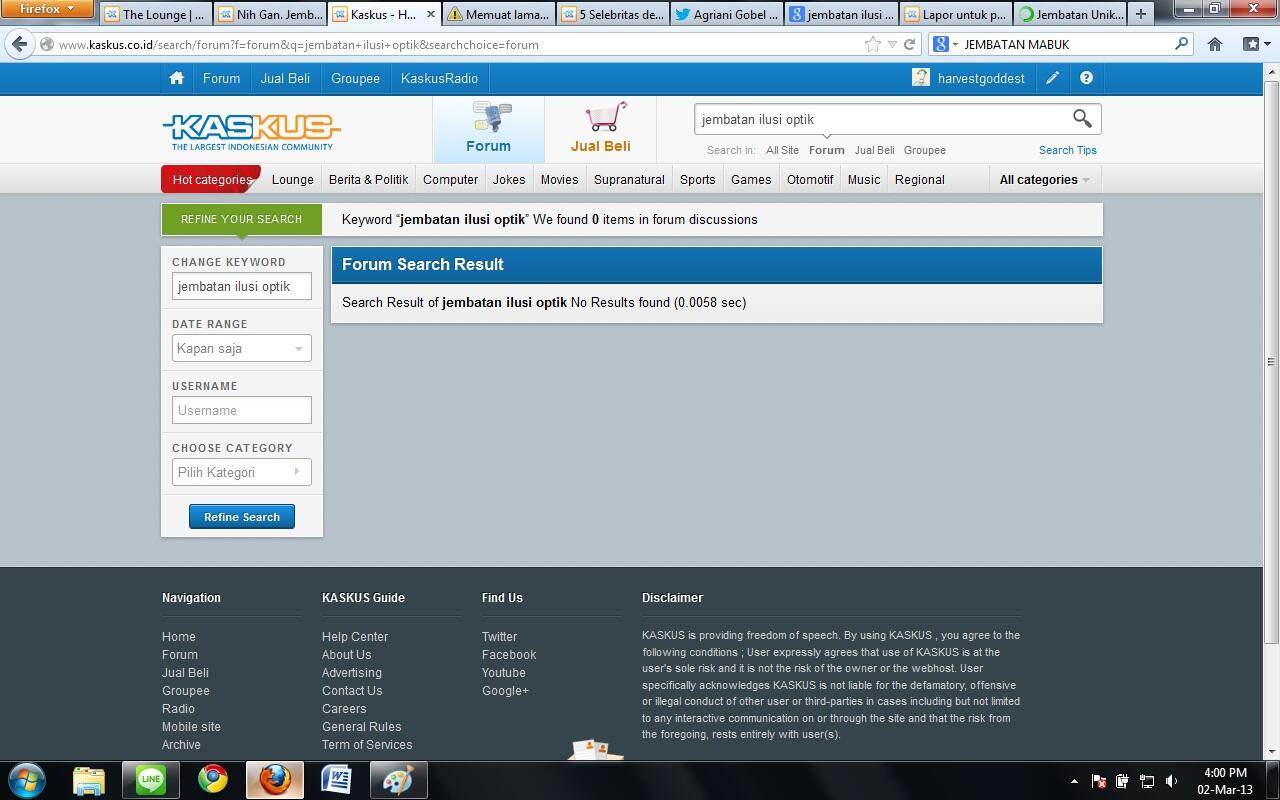Open the Search Tips link
Screen dimensions: 1280x800
(1067, 150)
